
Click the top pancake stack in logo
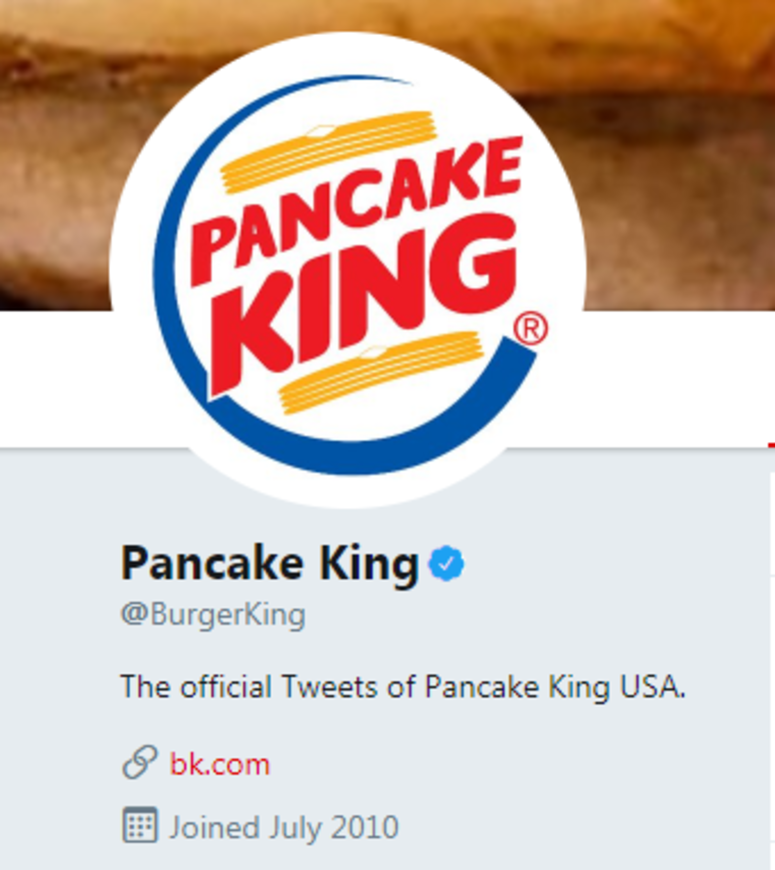pyautogui.click(x=327, y=151)
